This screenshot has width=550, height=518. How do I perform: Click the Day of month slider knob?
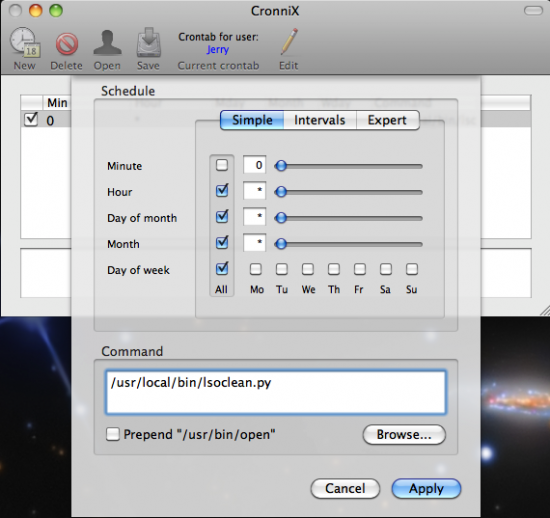click(281, 217)
